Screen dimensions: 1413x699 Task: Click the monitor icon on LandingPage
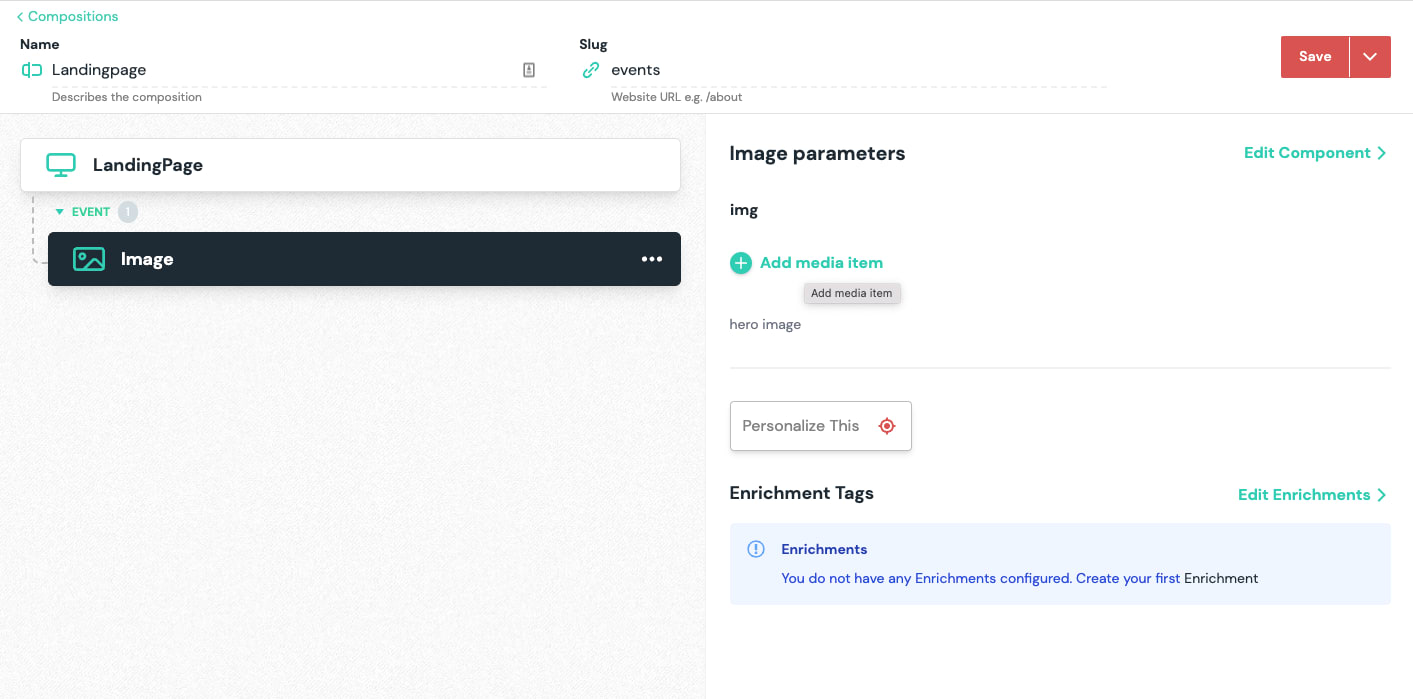[61, 165]
